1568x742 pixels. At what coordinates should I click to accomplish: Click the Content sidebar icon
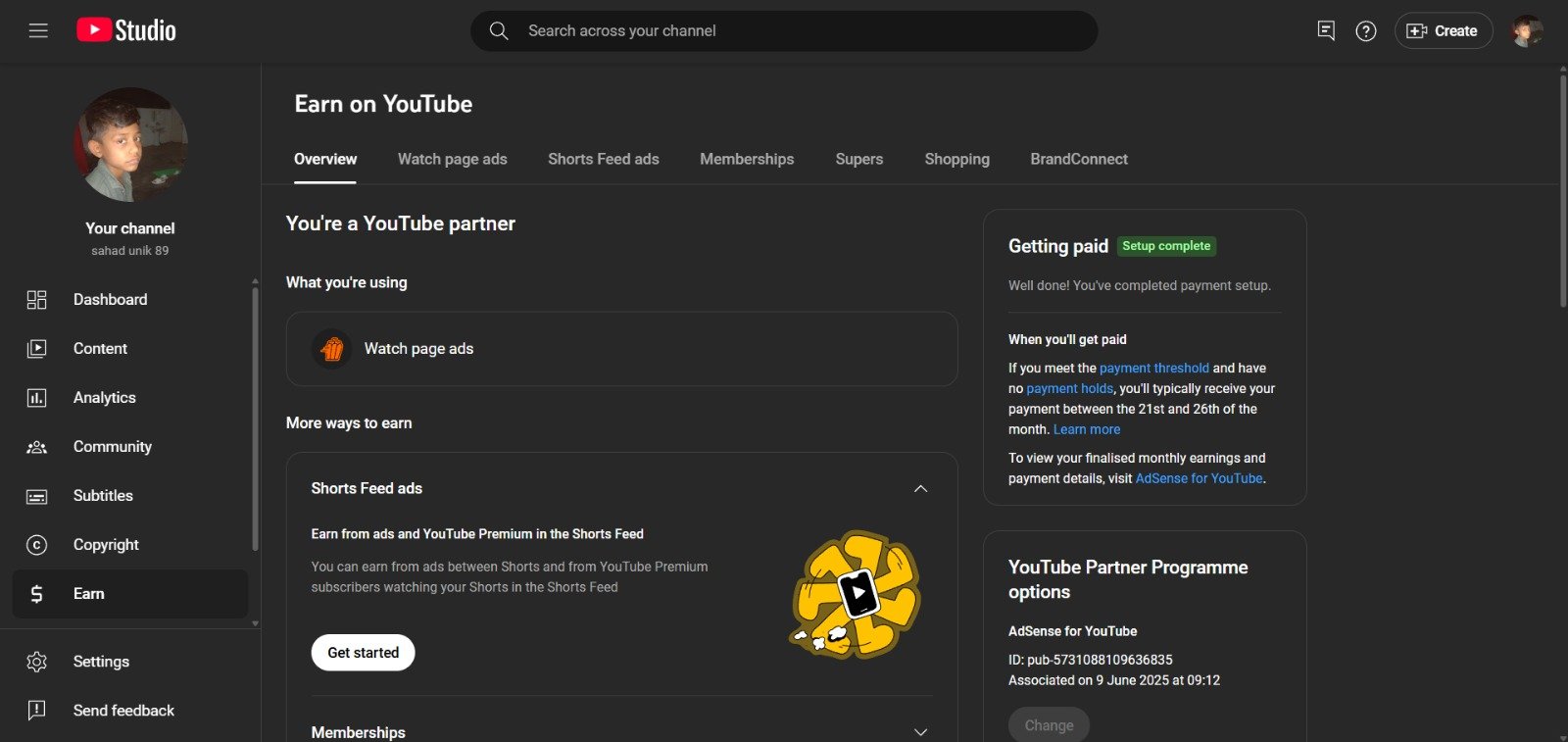[36, 348]
